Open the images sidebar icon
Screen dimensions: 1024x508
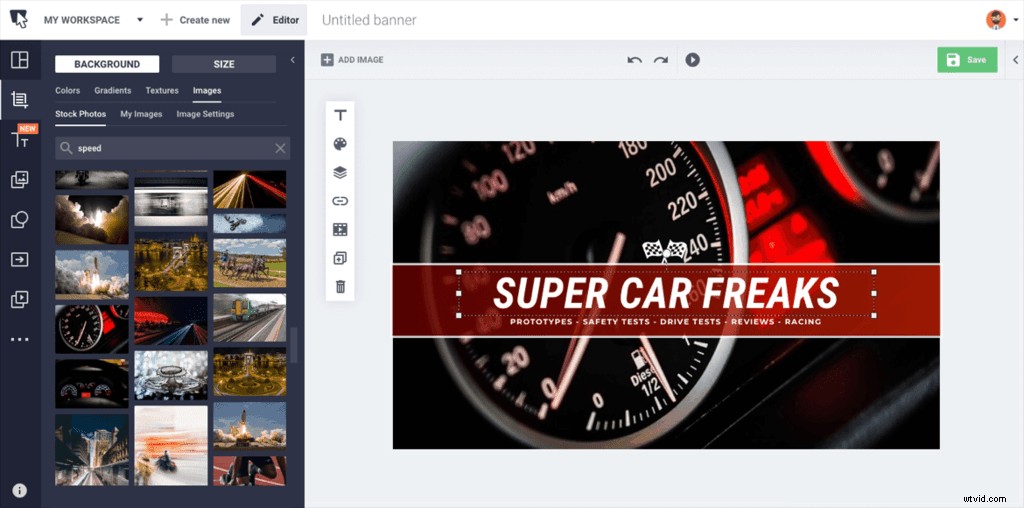click(20, 180)
